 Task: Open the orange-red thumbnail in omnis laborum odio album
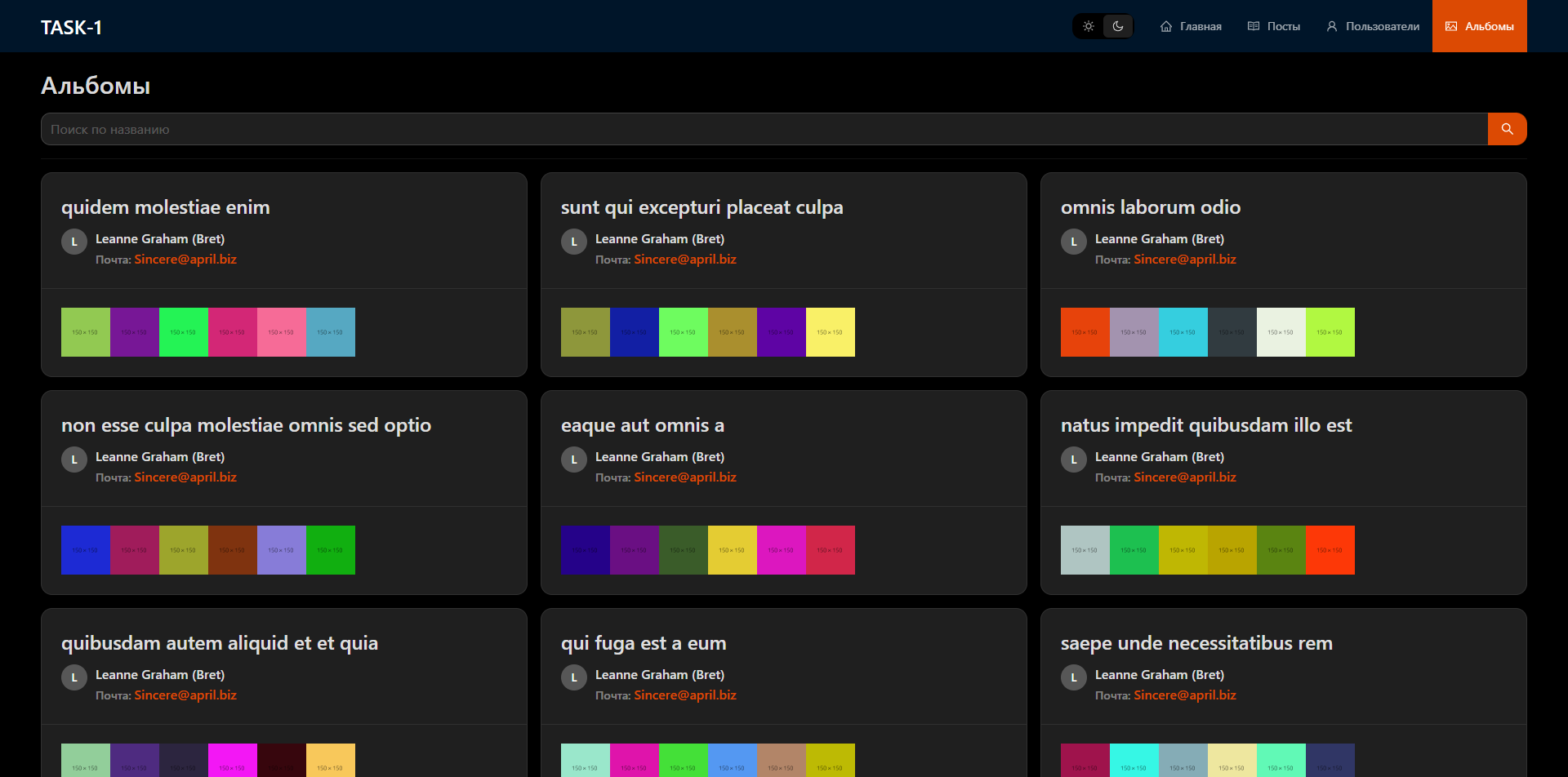coord(1085,332)
